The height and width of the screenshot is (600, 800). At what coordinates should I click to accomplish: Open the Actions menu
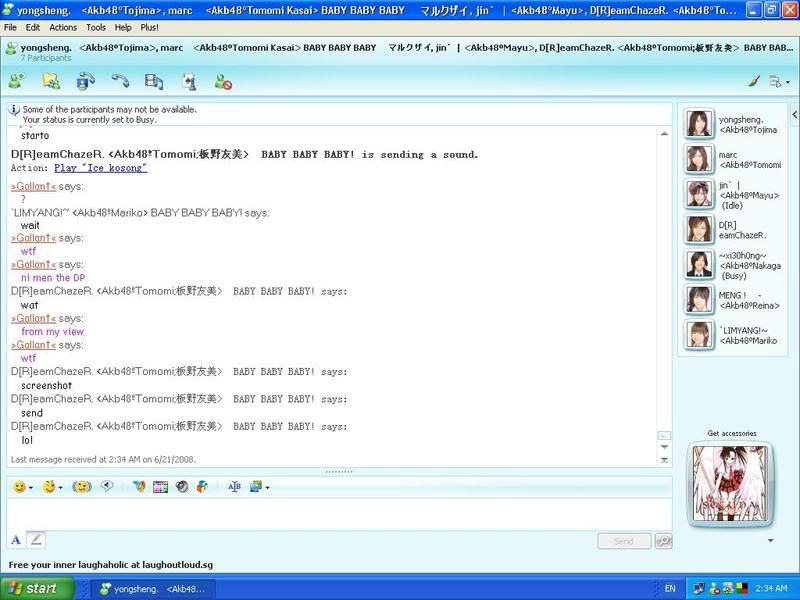[x=63, y=27]
